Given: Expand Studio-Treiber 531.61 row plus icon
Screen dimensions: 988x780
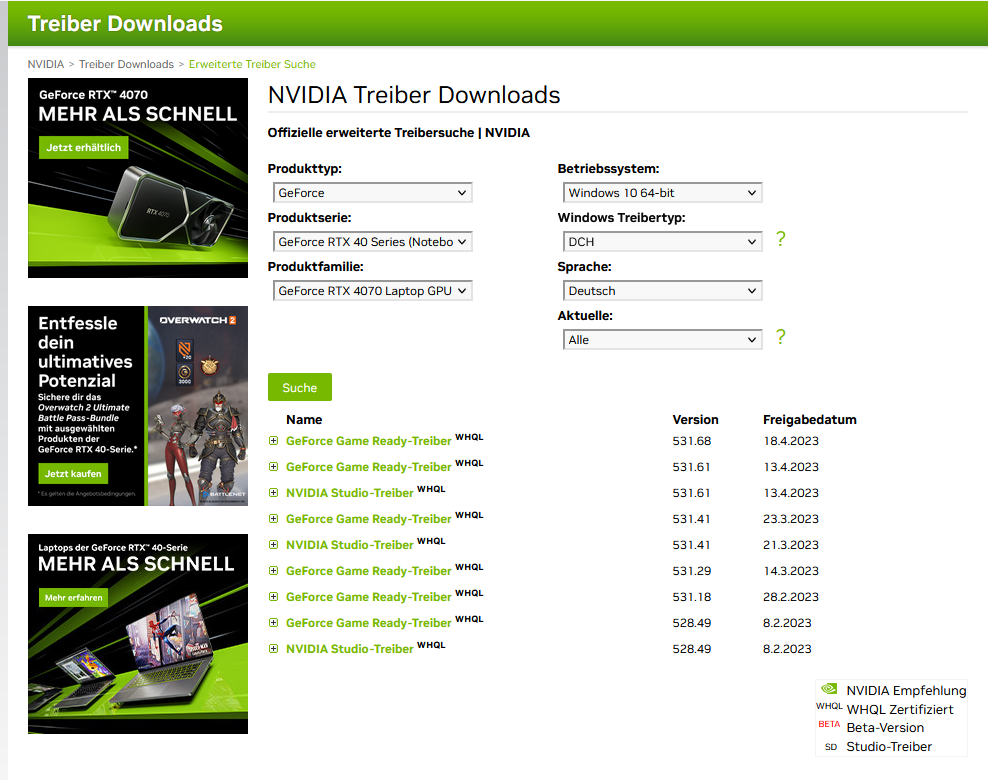Looking at the screenshot, I should (273, 493).
